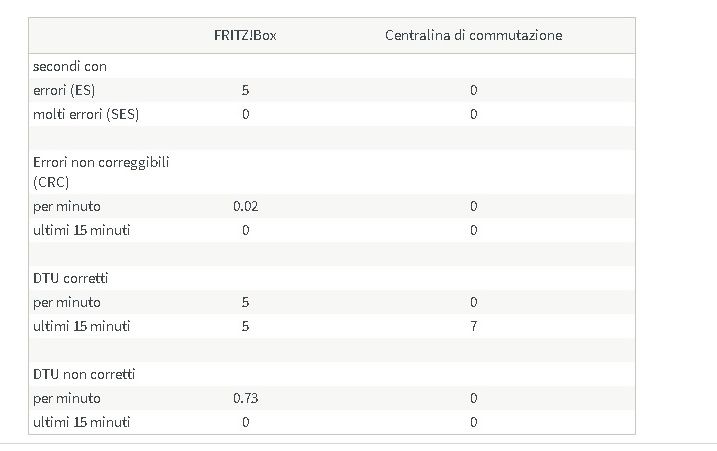Click DTU non corretti per minuto label
This screenshot has height=451, width=717.
(x=67, y=398)
